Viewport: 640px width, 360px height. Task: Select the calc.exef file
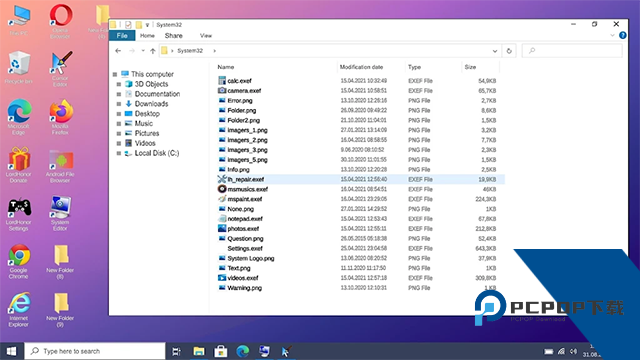tap(239, 81)
